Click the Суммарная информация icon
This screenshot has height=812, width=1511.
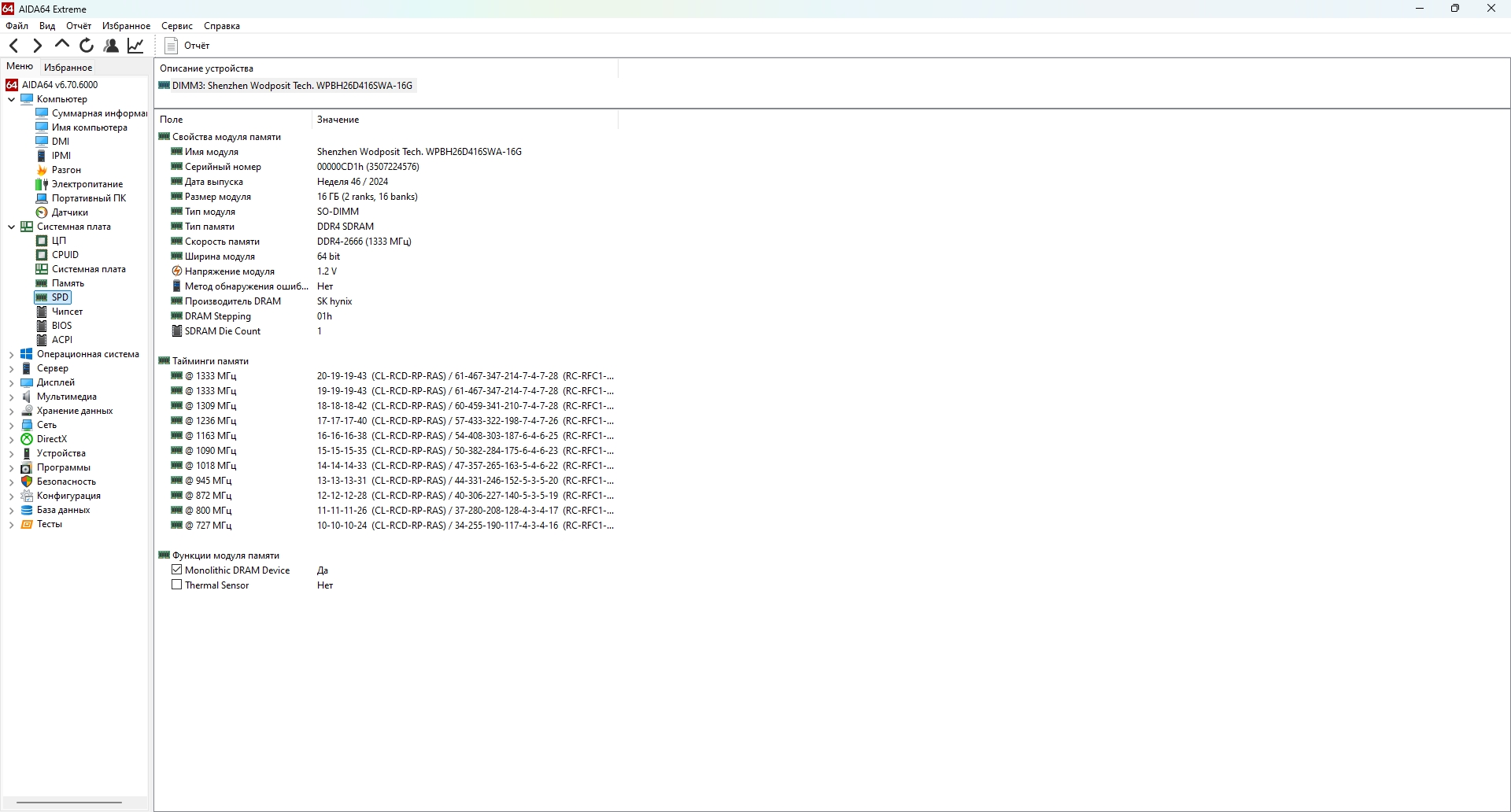coord(42,113)
